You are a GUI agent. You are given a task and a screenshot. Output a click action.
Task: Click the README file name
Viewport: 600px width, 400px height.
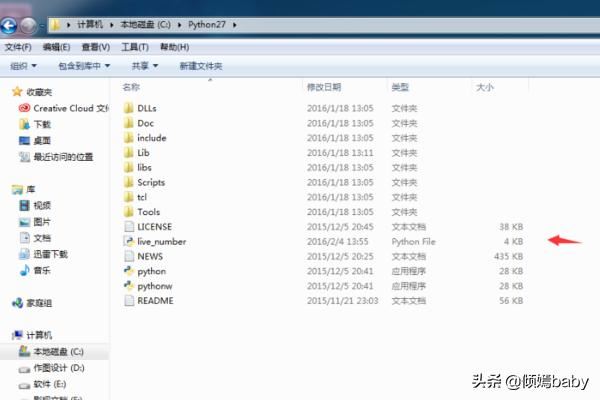tap(155, 301)
